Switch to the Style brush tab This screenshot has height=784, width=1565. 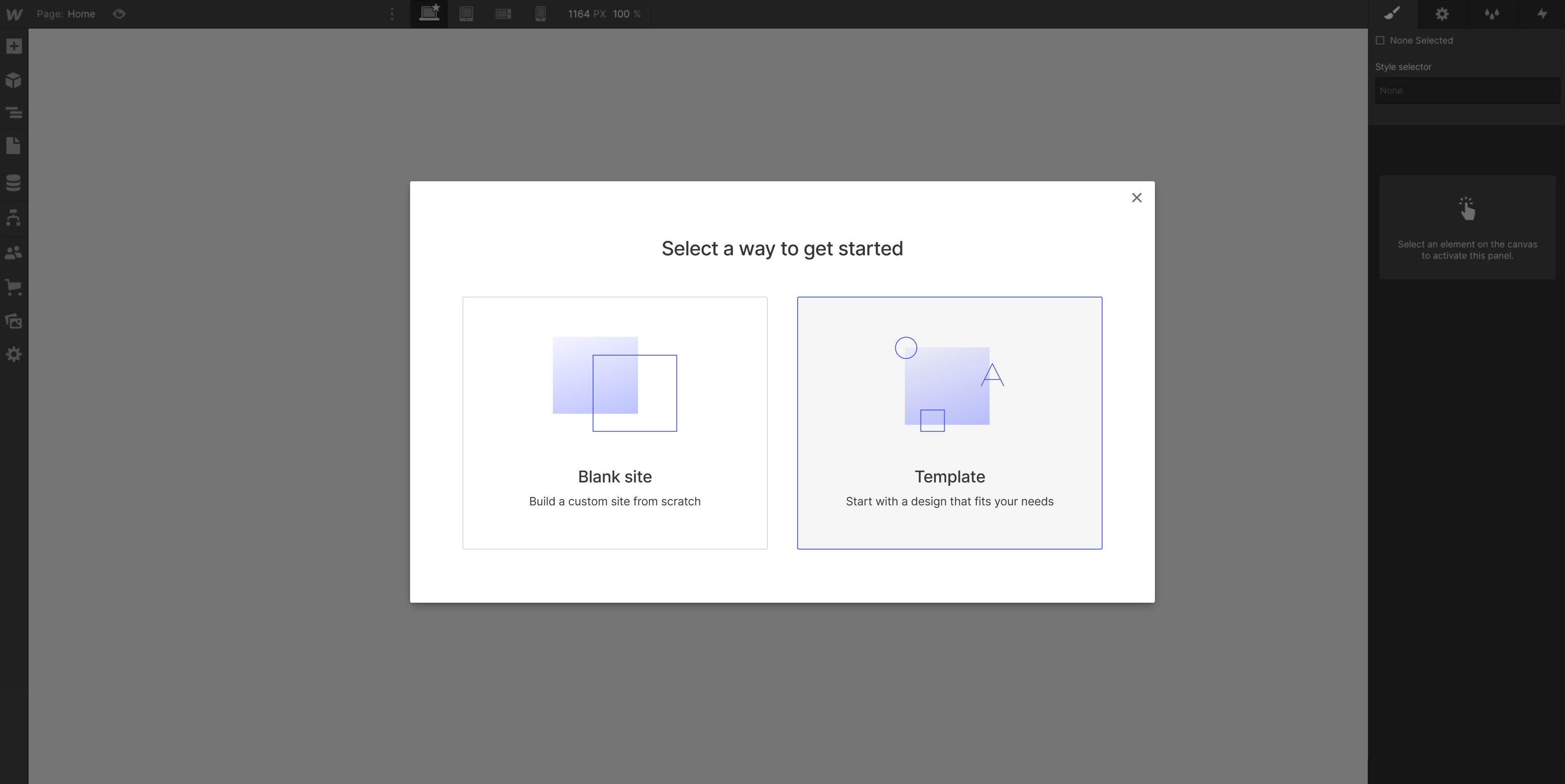point(1392,14)
